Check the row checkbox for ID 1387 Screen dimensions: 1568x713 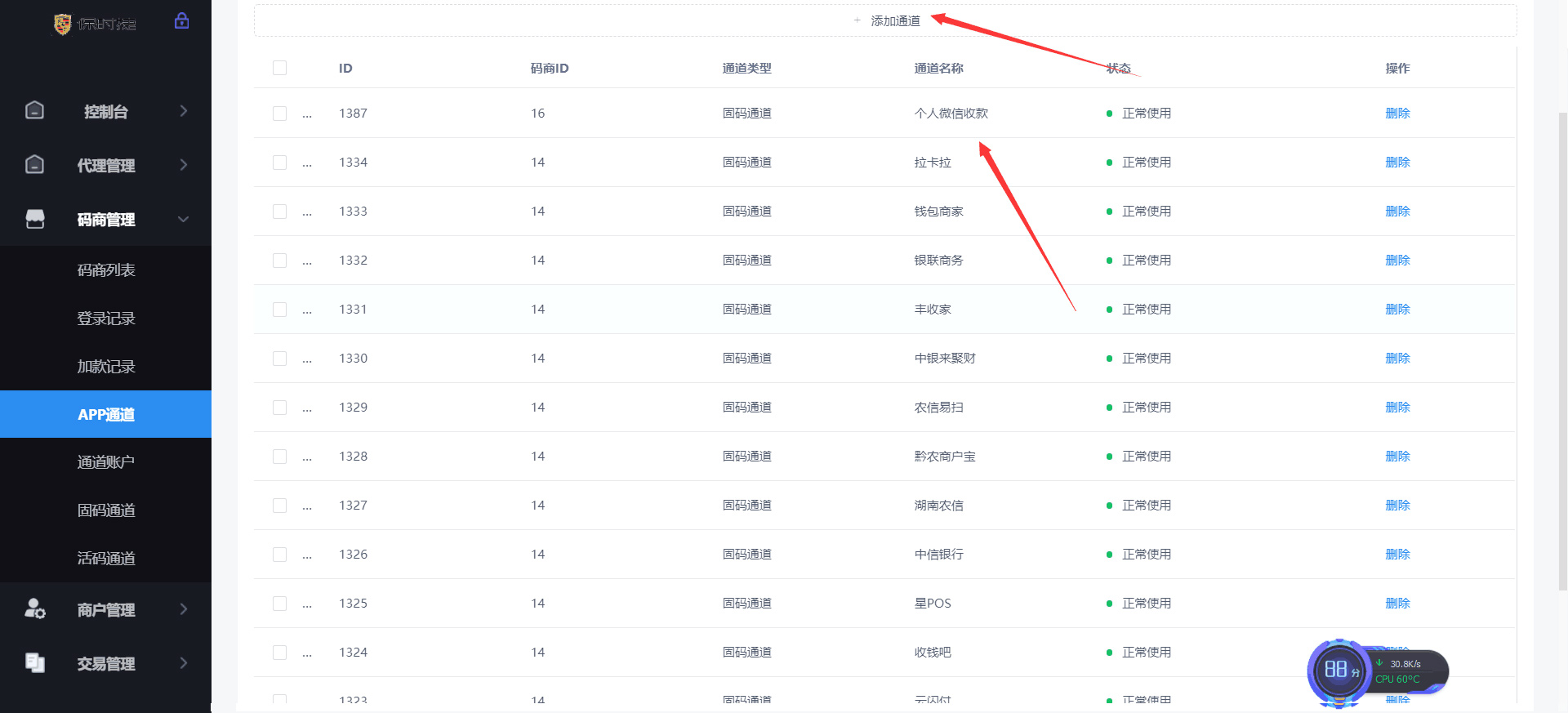279,113
